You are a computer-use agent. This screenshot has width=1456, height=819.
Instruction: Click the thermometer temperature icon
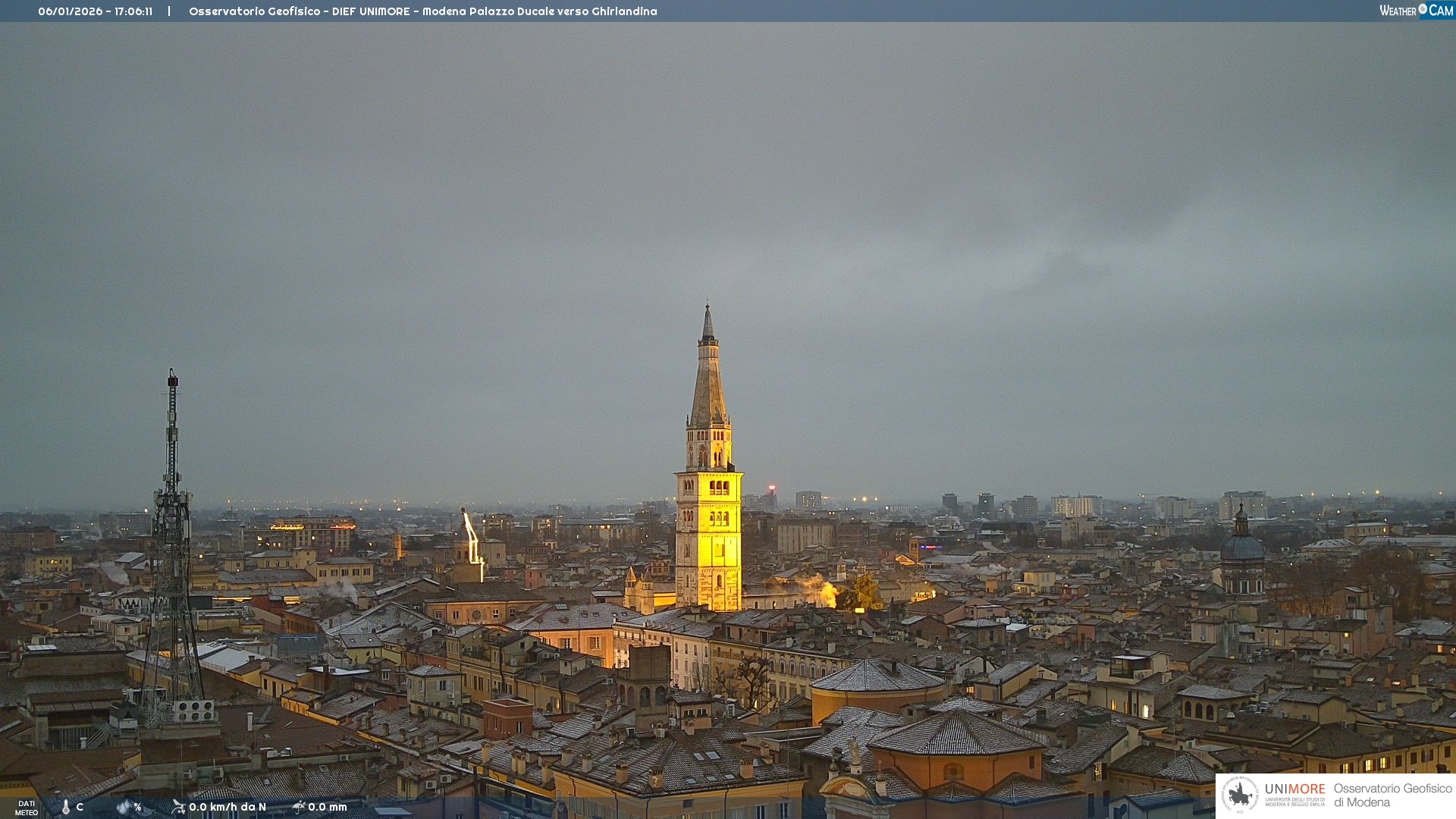[65, 808]
